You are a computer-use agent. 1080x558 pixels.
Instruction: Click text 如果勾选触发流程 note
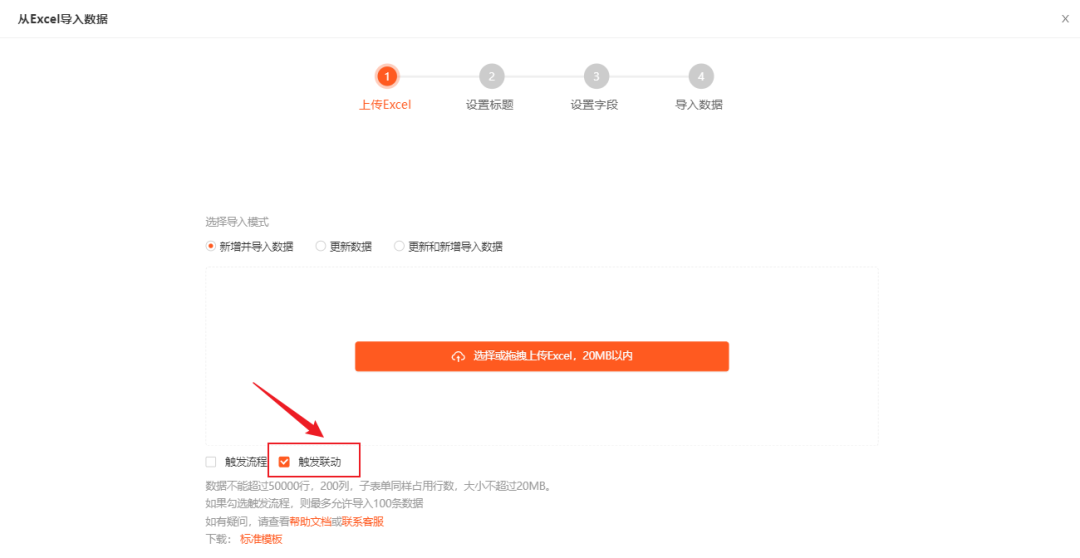[x=314, y=504]
